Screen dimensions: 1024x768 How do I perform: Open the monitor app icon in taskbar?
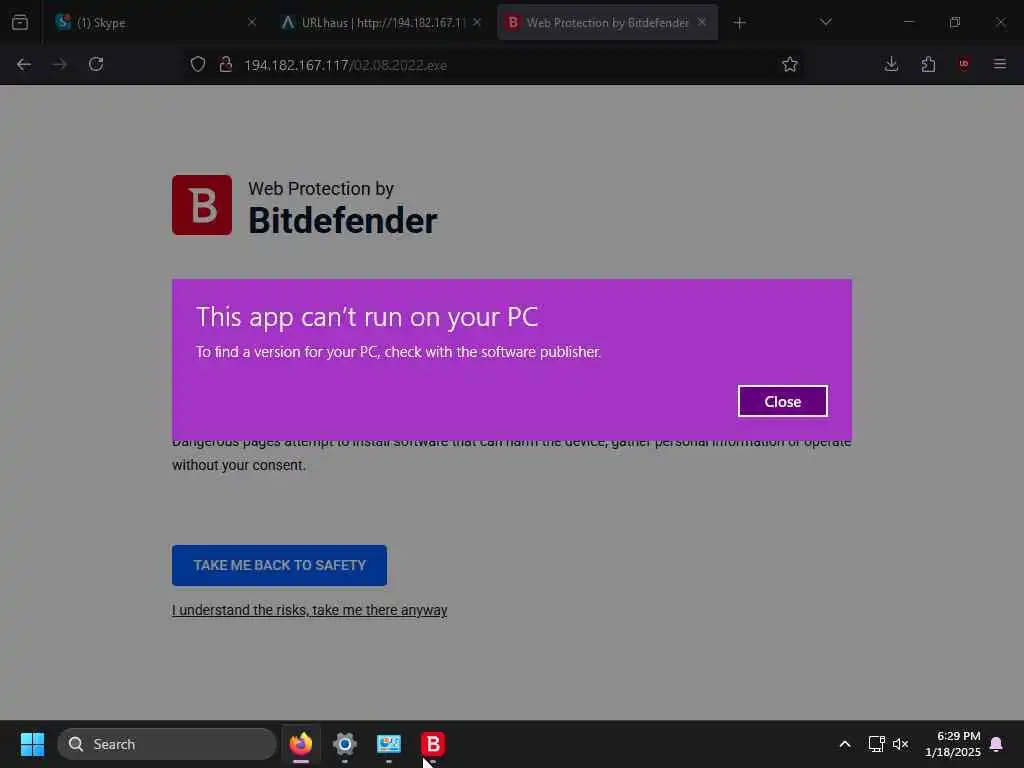pyautogui.click(x=389, y=744)
